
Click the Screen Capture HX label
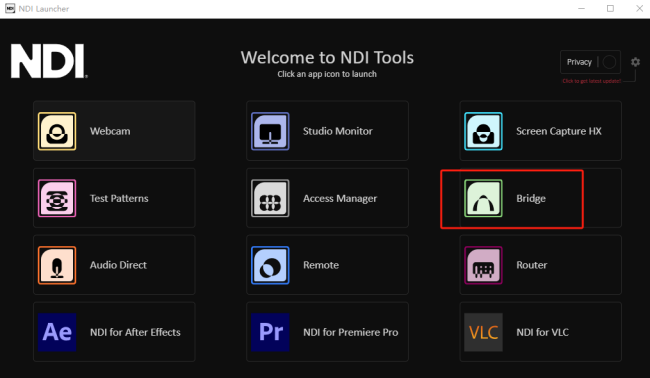click(x=558, y=131)
